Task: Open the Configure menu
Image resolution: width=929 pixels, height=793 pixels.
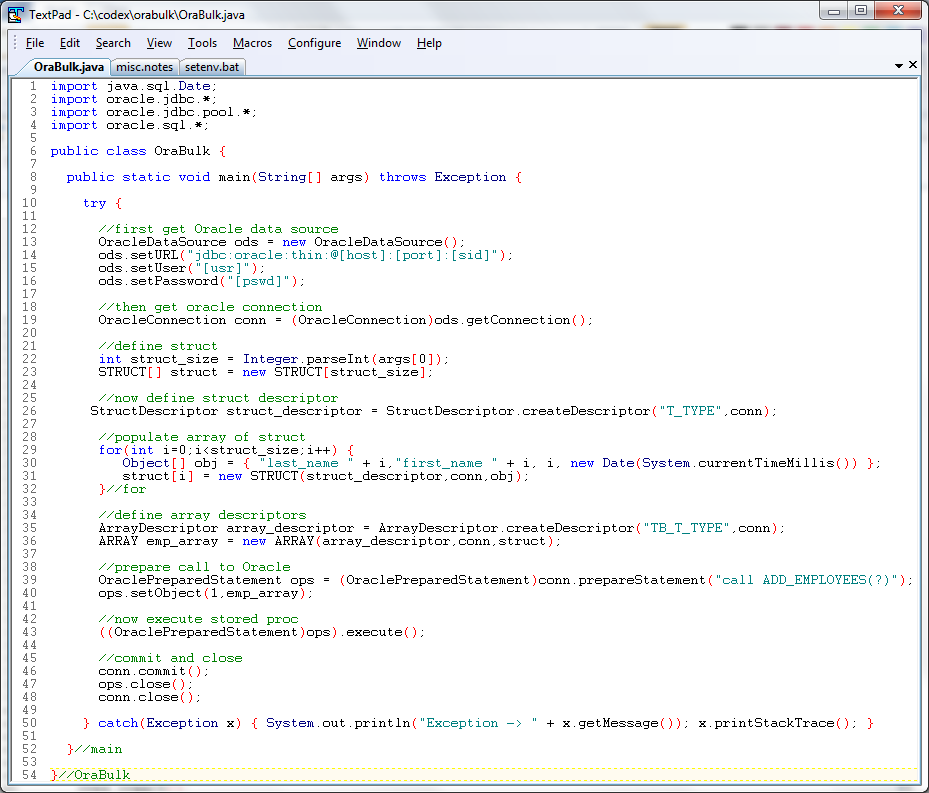Action: tap(315, 43)
